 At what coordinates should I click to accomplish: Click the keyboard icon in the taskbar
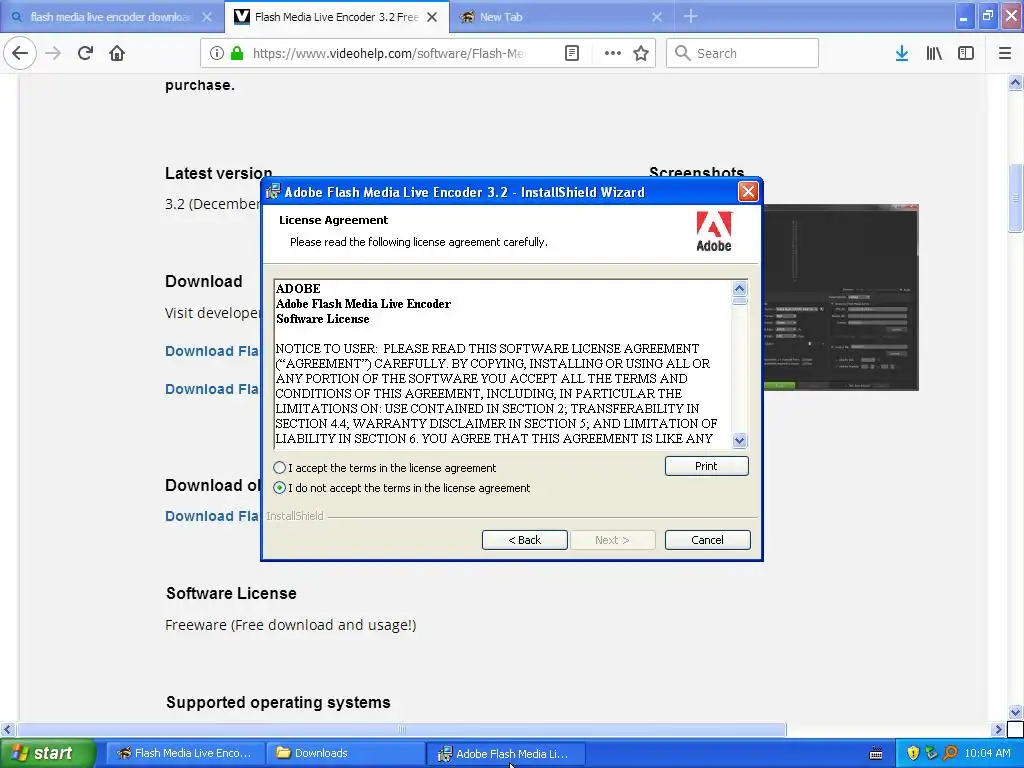click(x=876, y=754)
